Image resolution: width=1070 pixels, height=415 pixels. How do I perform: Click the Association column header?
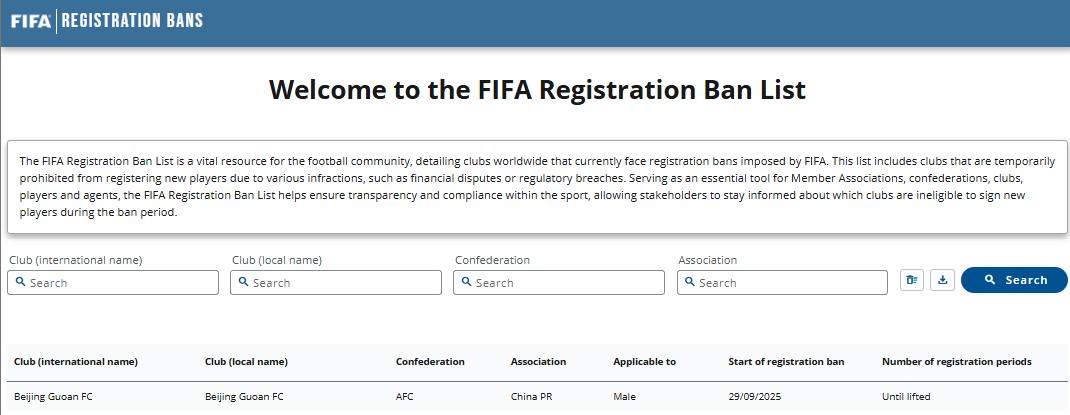[x=538, y=362]
